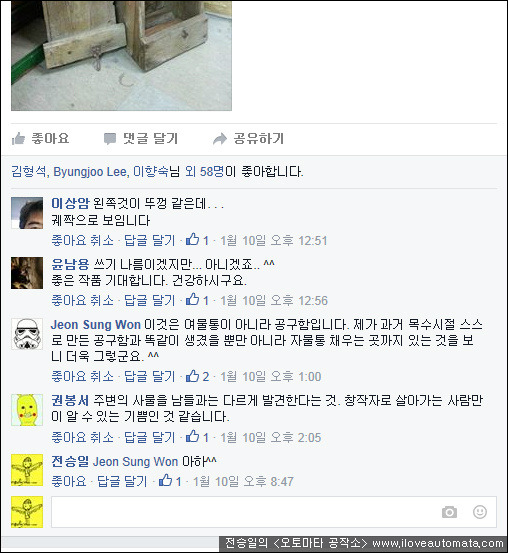Viewport: 508px width, 553px height.
Task: Click the 공유하기 share arrow icon
Action: tap(220, 139)
